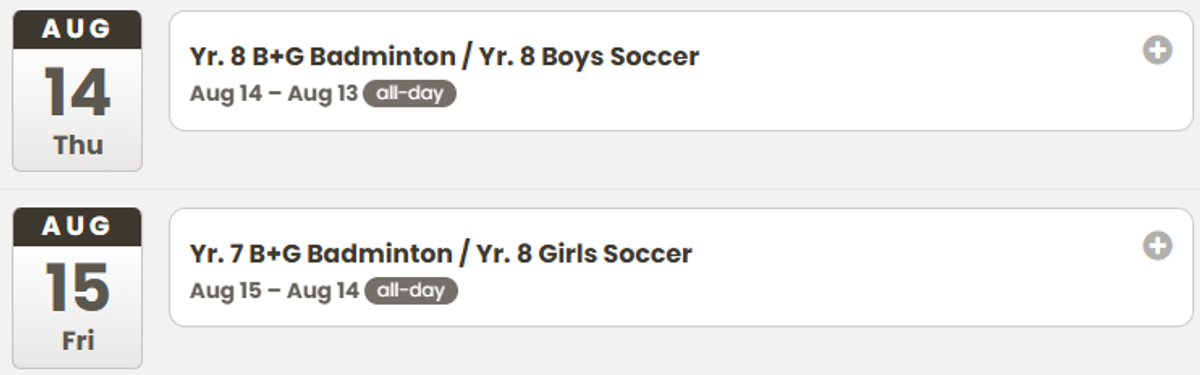This screenshot has width=1200, height=375.
Task: Click the 'Aug 14 – Aug 13' date range text
Action: coord(273,94)
